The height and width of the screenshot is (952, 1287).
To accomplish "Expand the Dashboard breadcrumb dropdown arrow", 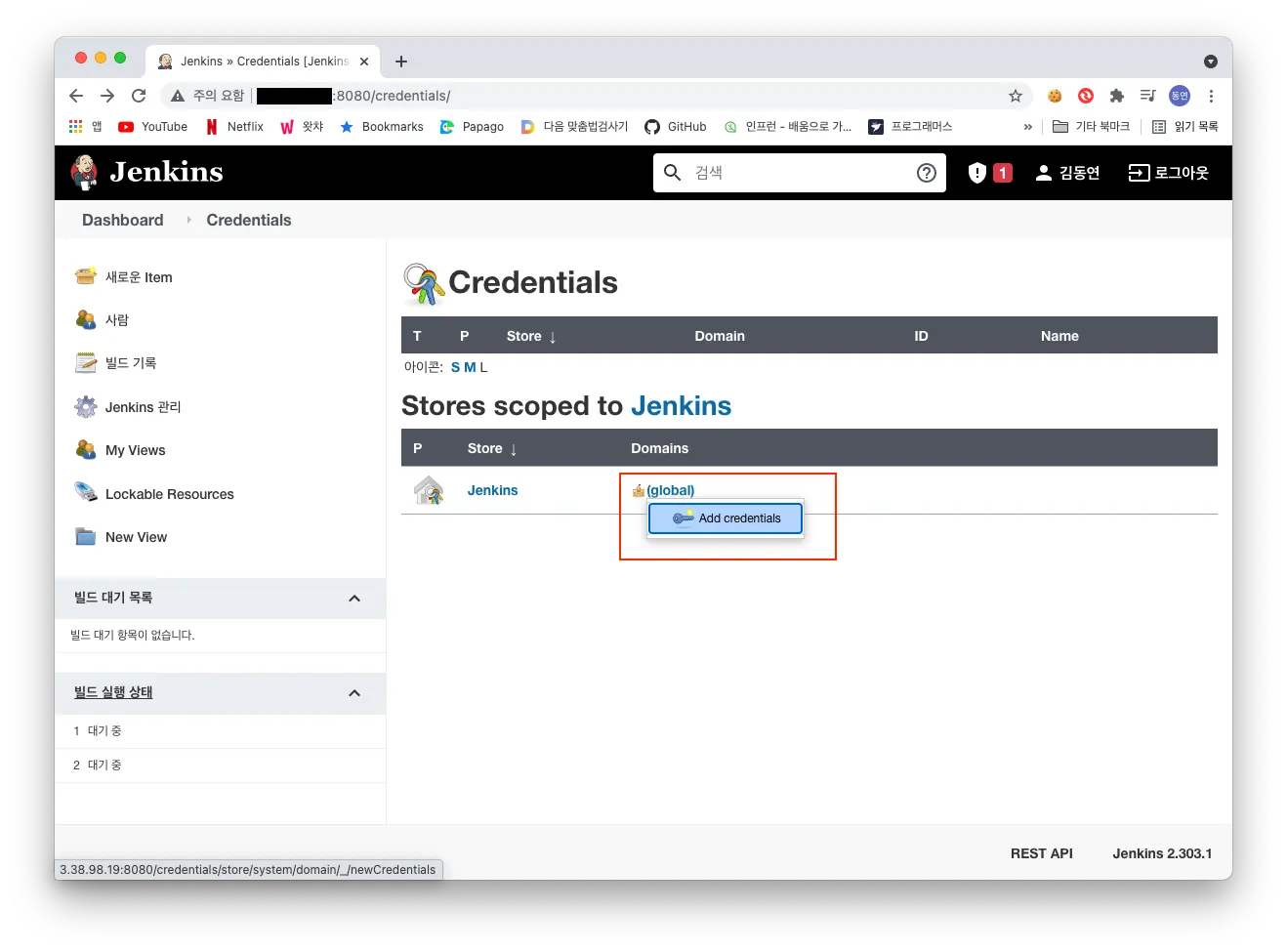I will [x=188, y=220].
